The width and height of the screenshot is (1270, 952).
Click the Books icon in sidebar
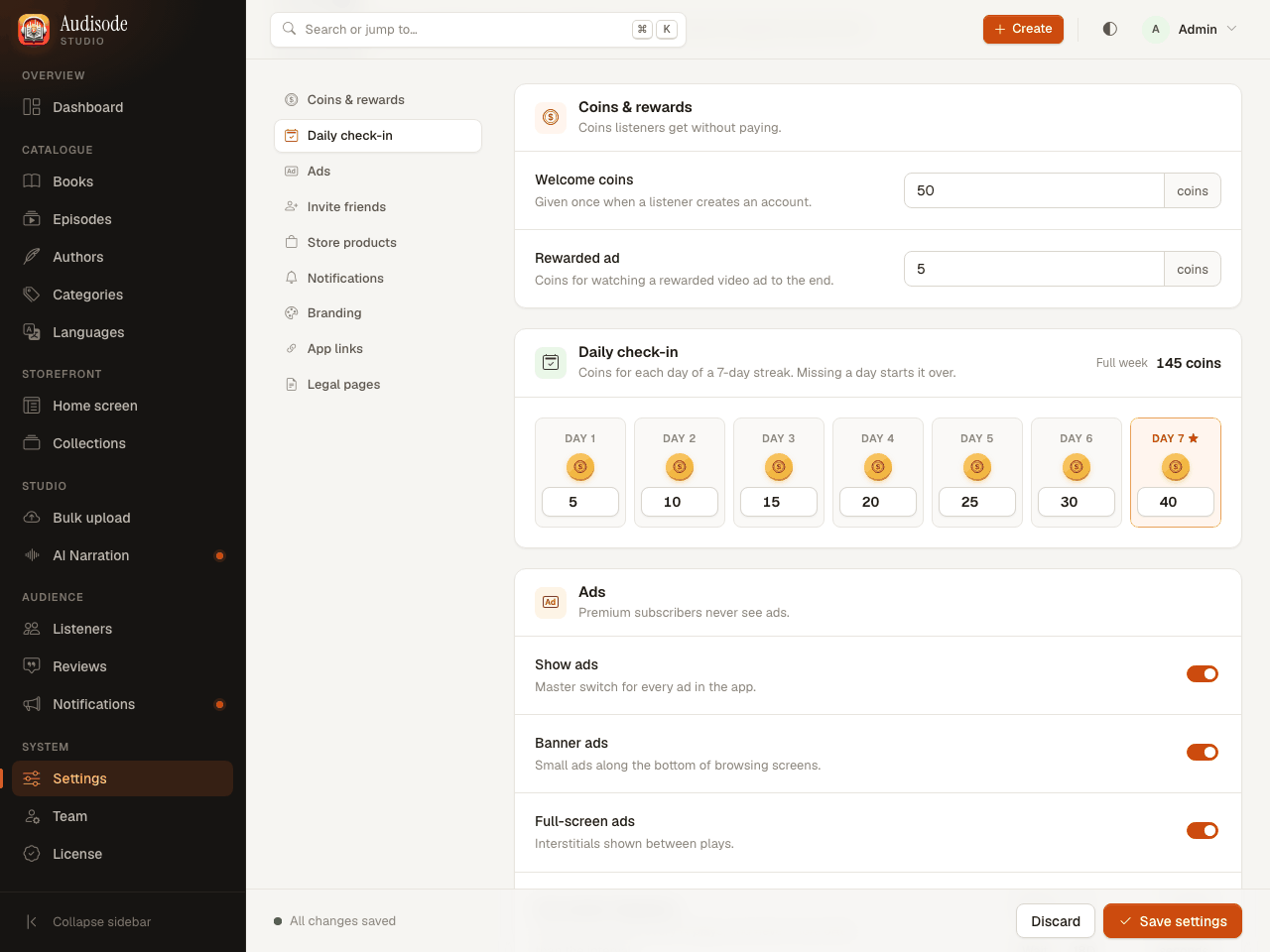[32, 181]
